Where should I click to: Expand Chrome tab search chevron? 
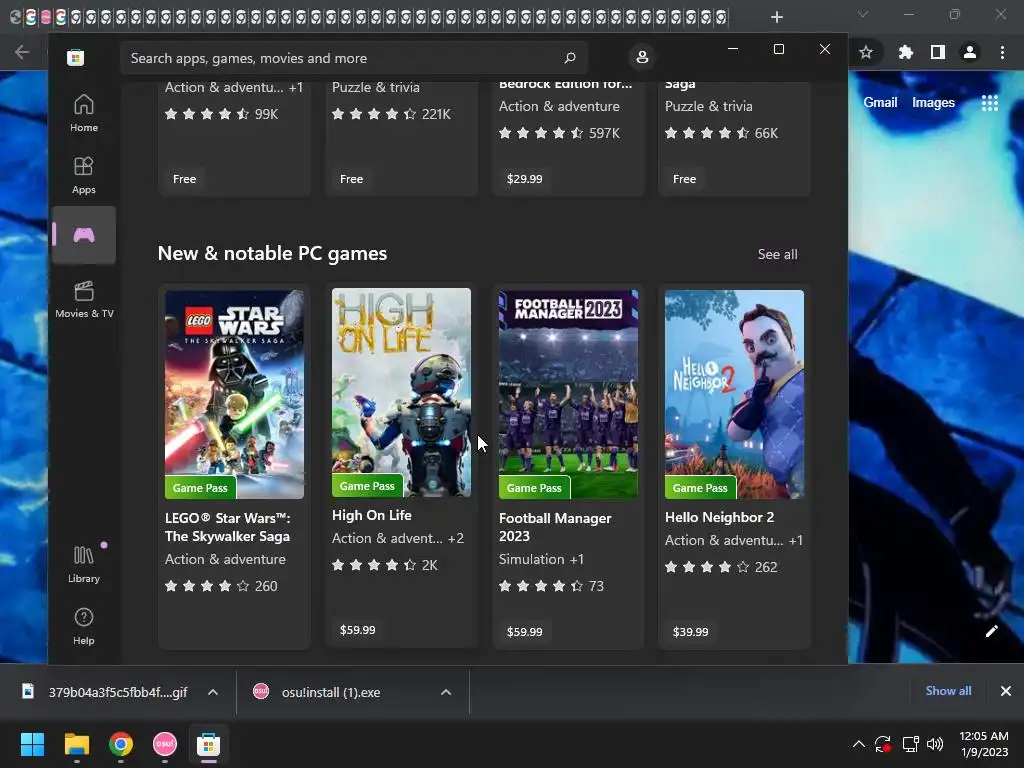pos(863,14)
